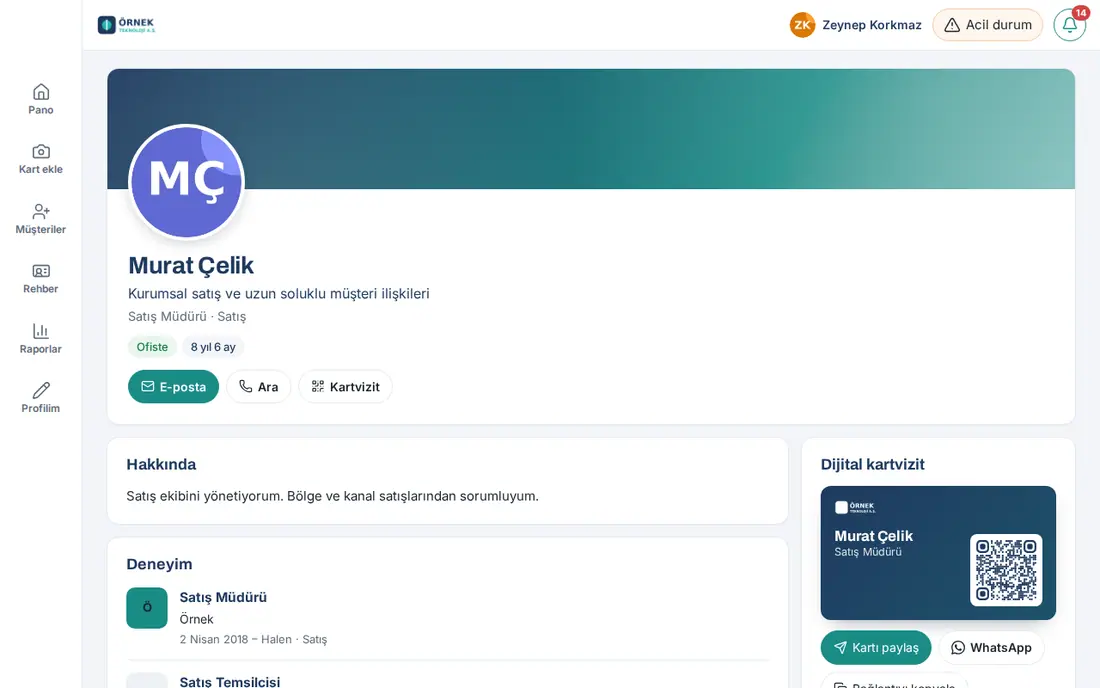
Task: Open Müşteriler from the sidebar
Action: pos(41,219)
